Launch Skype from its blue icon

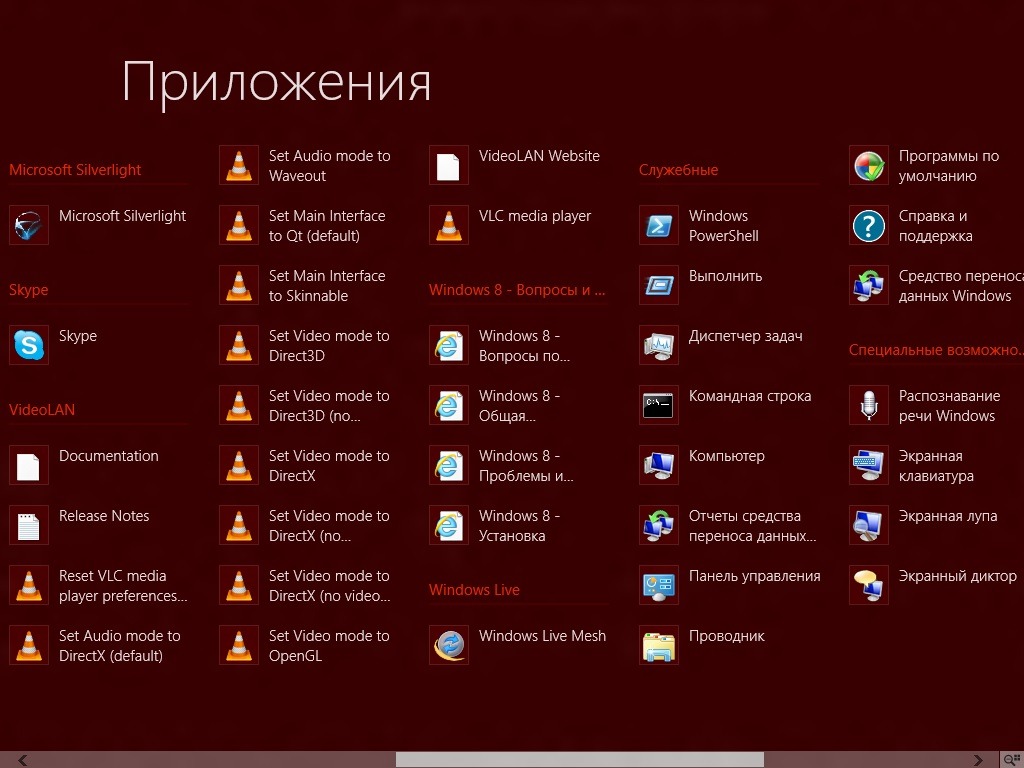click(29, 345)
